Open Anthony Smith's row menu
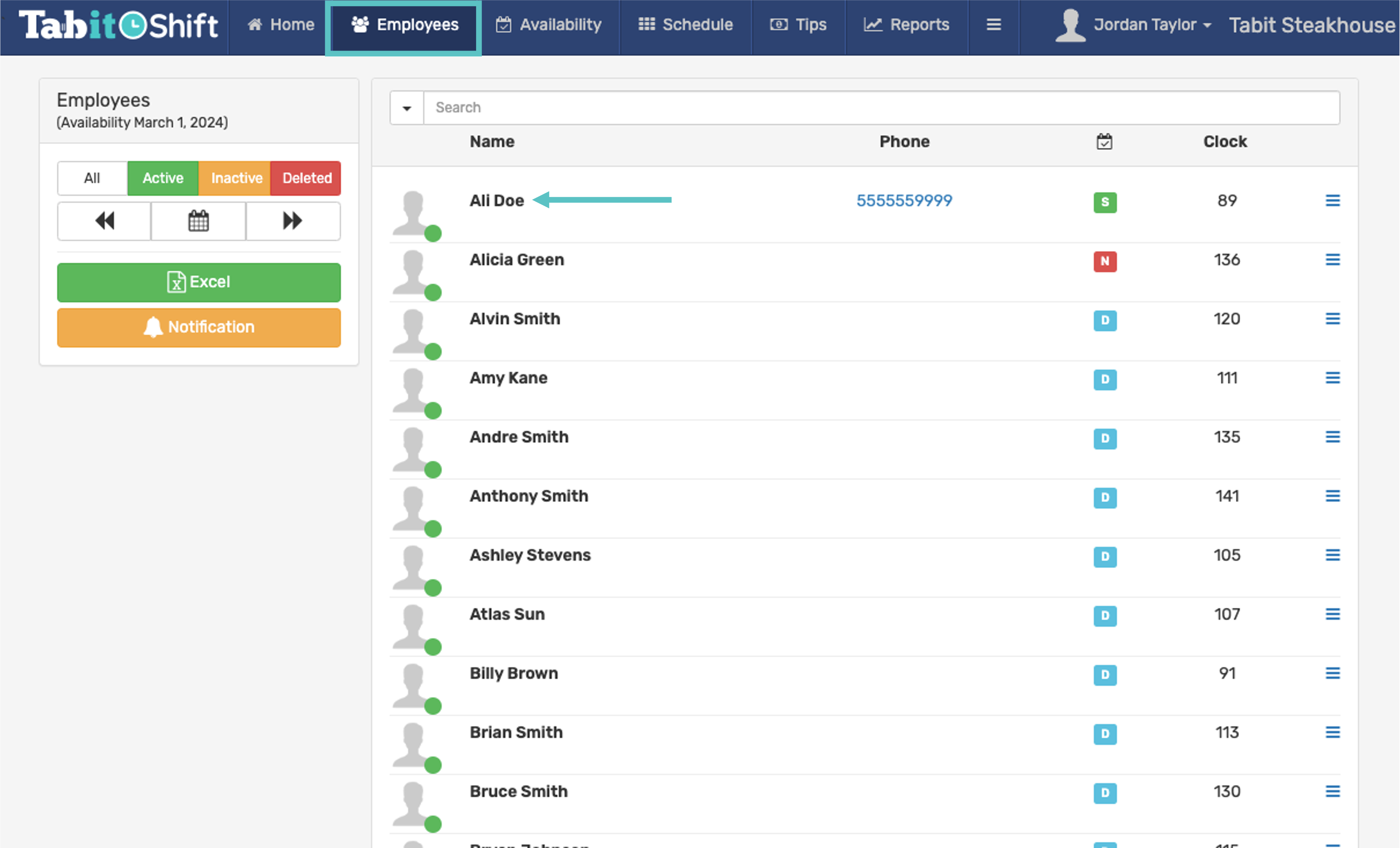Image resolution: width=1400 pixels, height=848 pixels. (x=1333, y=496)
